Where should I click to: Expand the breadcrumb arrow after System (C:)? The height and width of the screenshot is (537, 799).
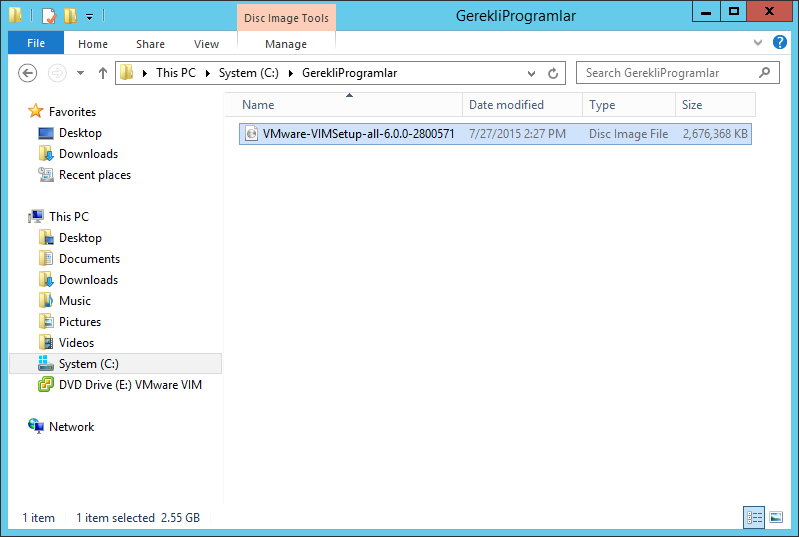coord(291,73)
